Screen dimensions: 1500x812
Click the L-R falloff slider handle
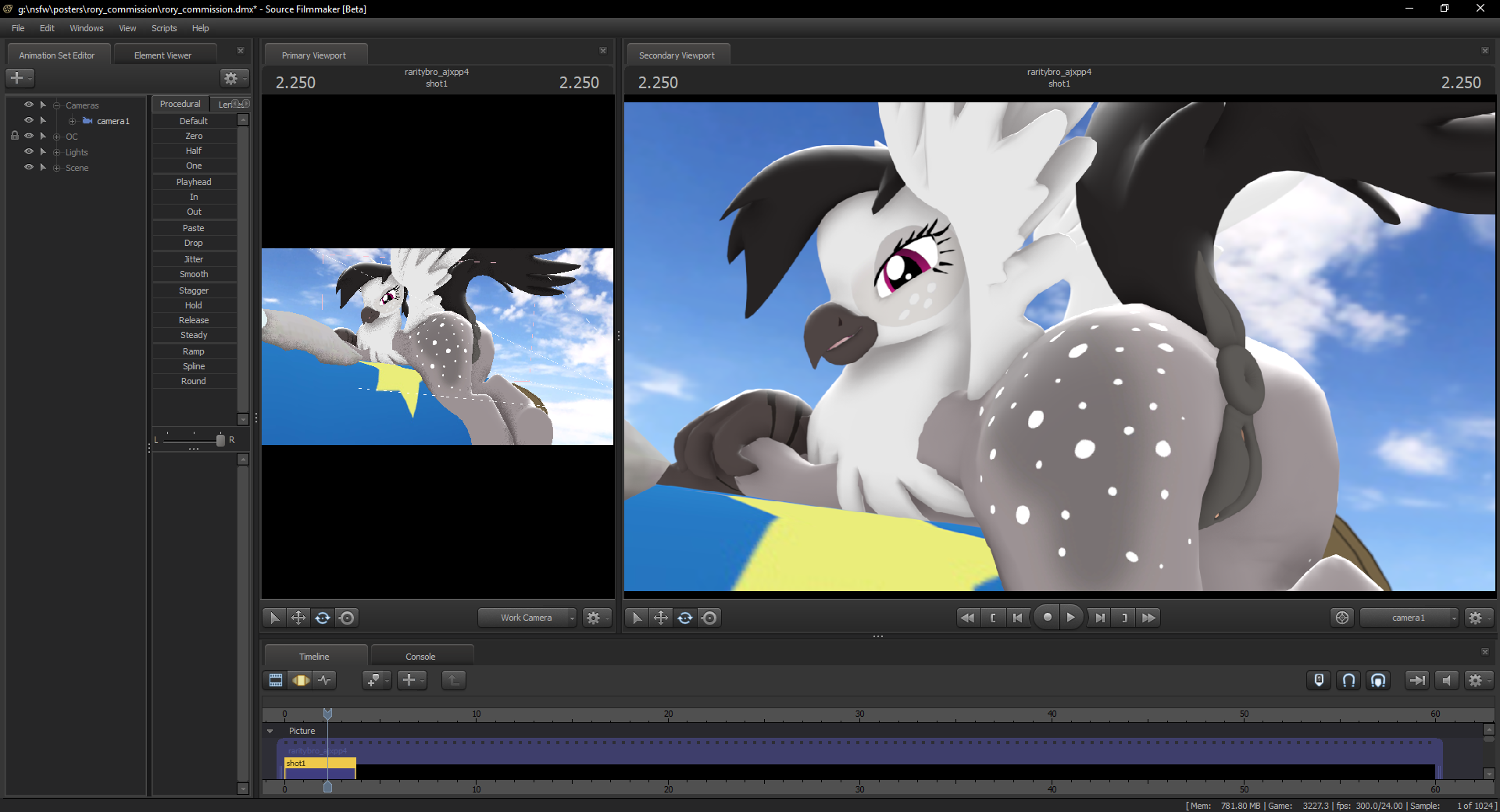[x=220, y=440]
